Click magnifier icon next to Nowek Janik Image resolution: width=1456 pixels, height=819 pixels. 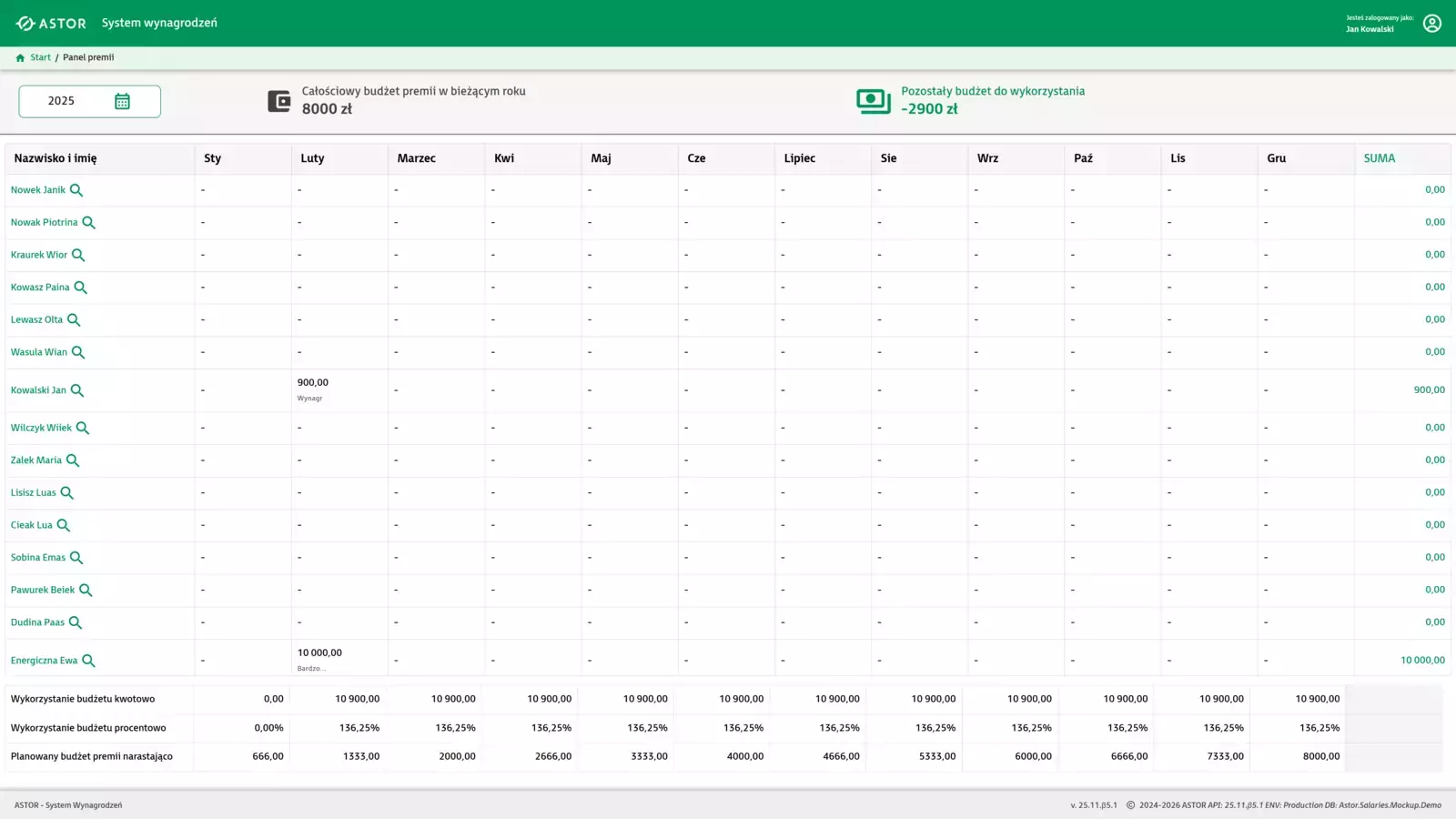point(76,190)
